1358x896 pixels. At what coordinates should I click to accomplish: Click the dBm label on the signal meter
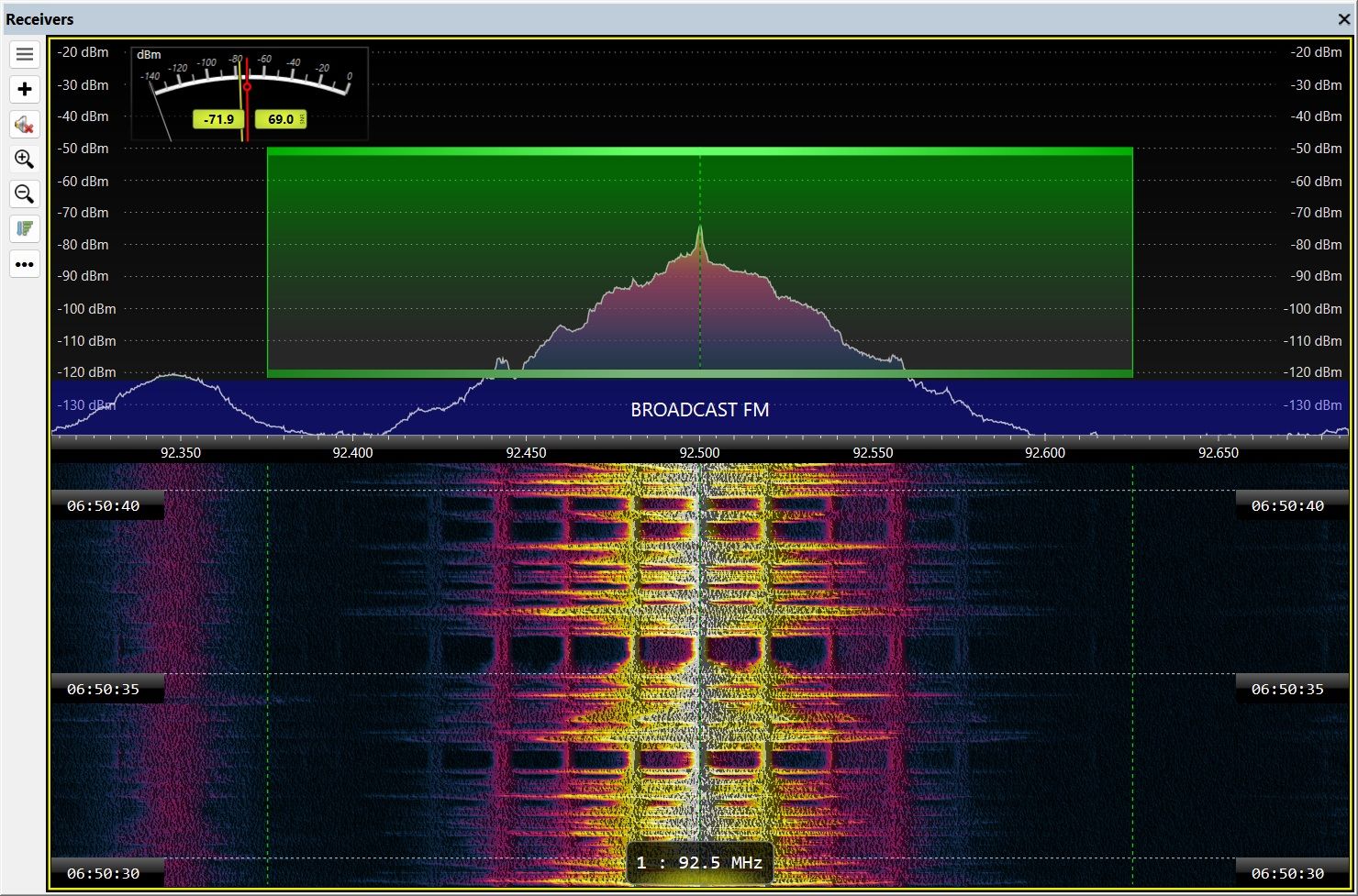point(147,55)
